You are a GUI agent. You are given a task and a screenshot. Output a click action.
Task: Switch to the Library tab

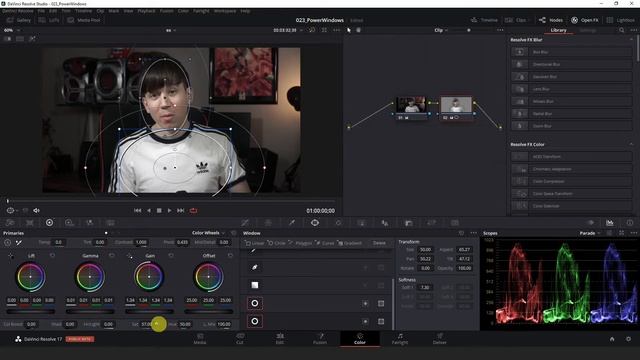[558, 30]
